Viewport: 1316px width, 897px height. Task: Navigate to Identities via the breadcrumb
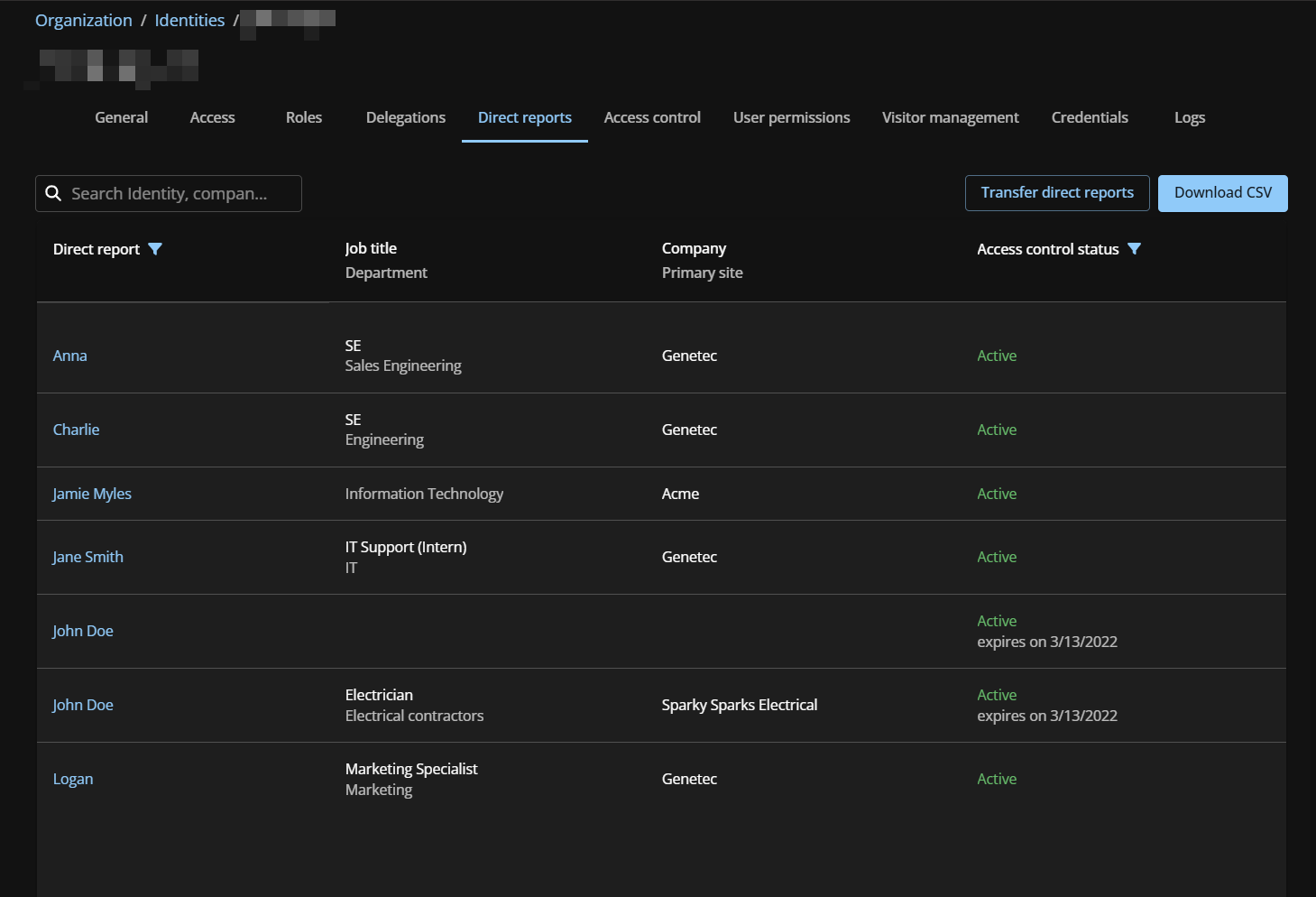(189, 20)
